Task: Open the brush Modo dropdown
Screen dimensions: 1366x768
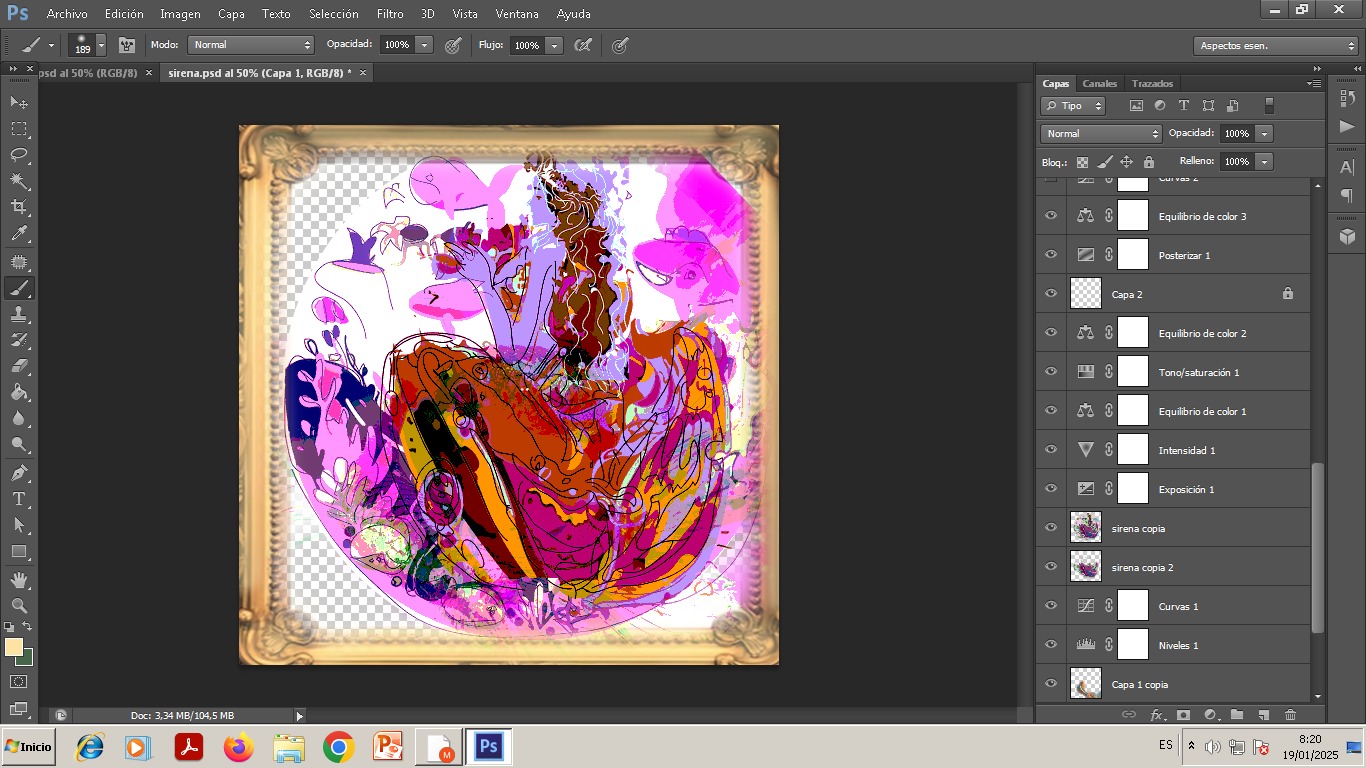Action: 251,45
